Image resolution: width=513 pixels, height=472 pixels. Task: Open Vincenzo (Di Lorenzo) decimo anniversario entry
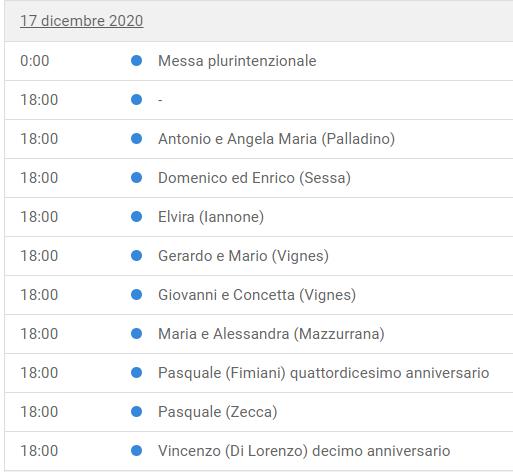click(x=304, y=451)
